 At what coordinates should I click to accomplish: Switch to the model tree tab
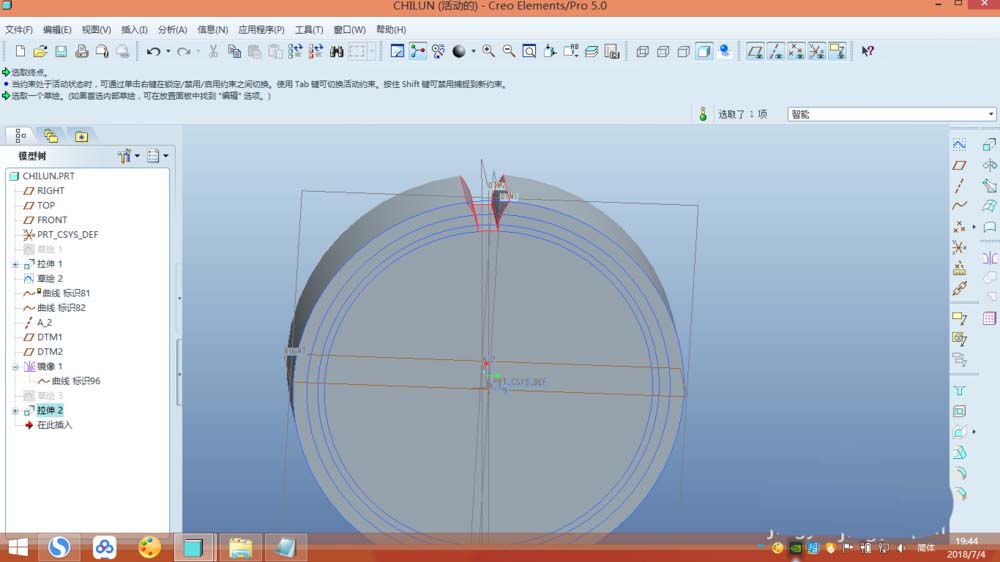click(20, 136)
